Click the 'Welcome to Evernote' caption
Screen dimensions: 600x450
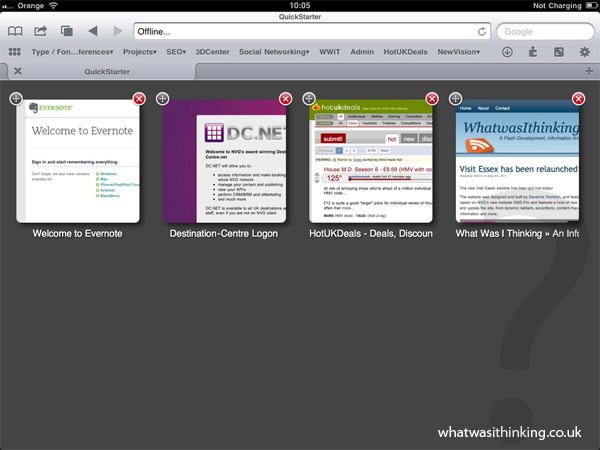click(x=77, y=233)
